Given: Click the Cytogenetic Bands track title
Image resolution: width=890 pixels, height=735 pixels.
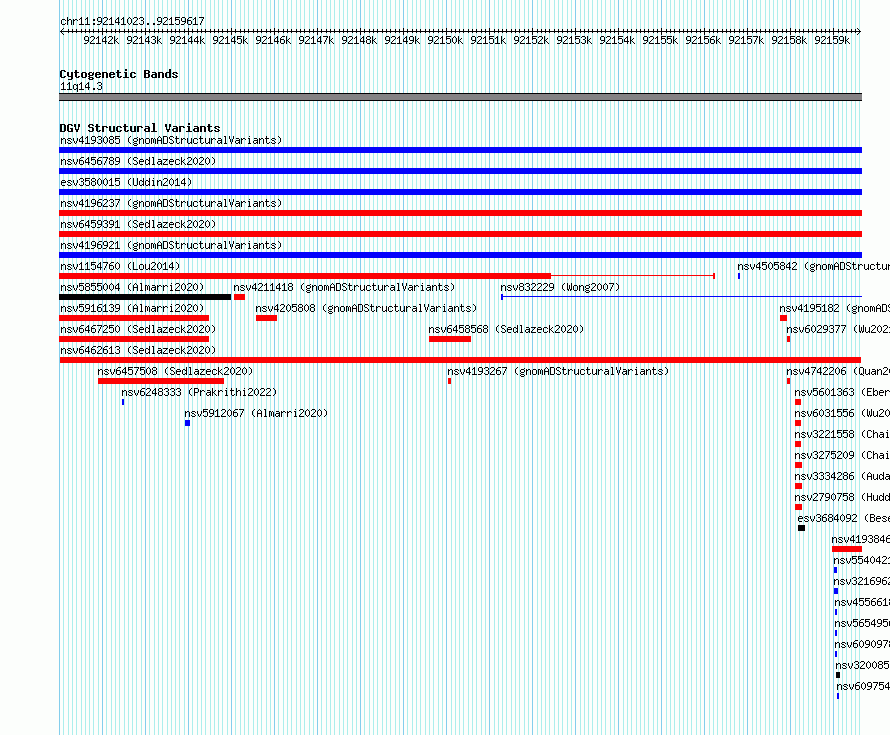Looking at the screenshot, I should (x=119, y=74).
